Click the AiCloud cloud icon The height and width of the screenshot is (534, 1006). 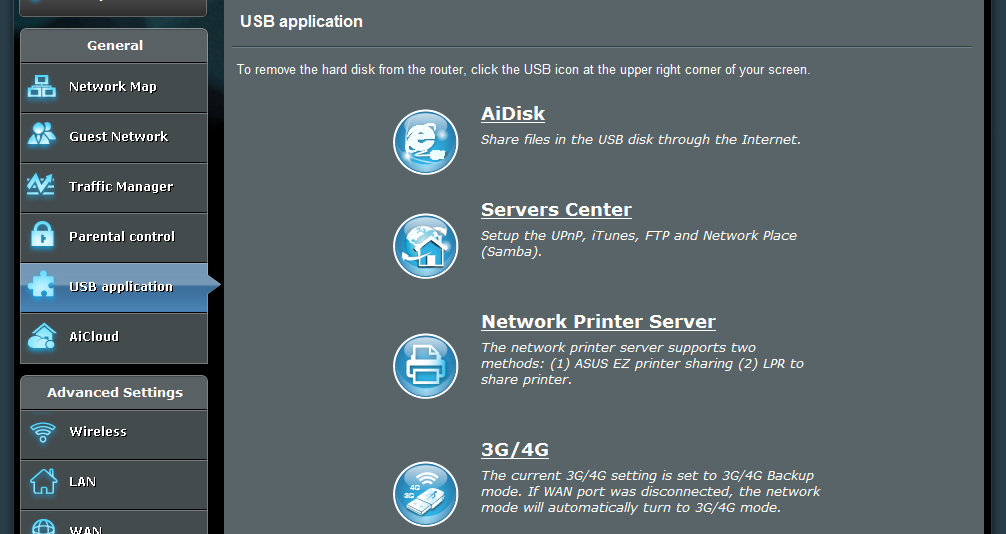coord(42,336)
